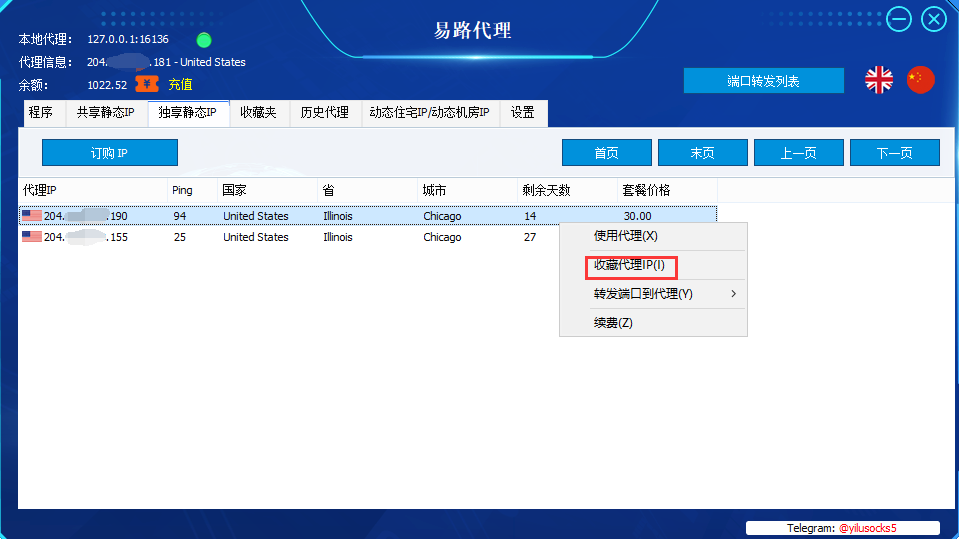Click the orange yuan recharge coupon icon
This screenshot has height=539, width=959.
pos(147,84)
